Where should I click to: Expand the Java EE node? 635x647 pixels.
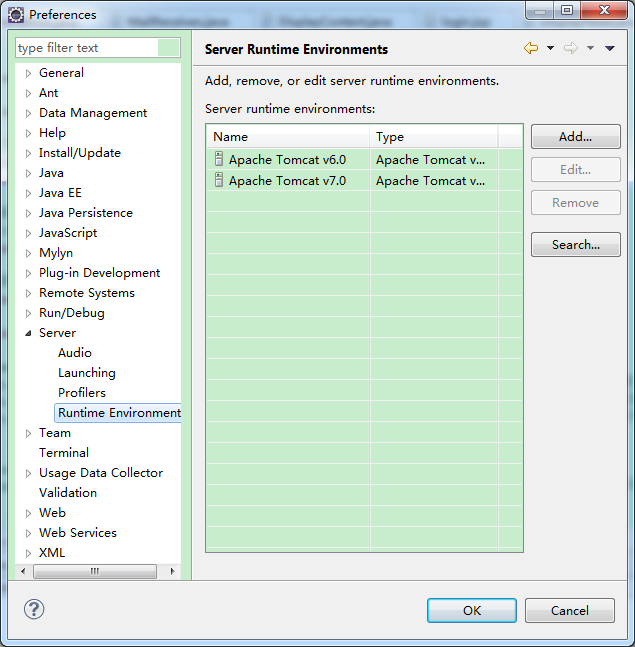click(28, 194)
